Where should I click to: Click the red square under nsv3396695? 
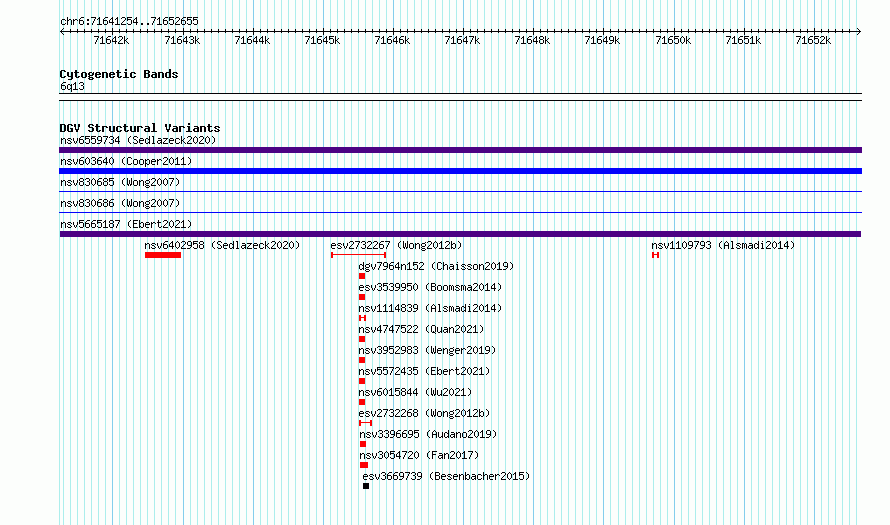363,444
